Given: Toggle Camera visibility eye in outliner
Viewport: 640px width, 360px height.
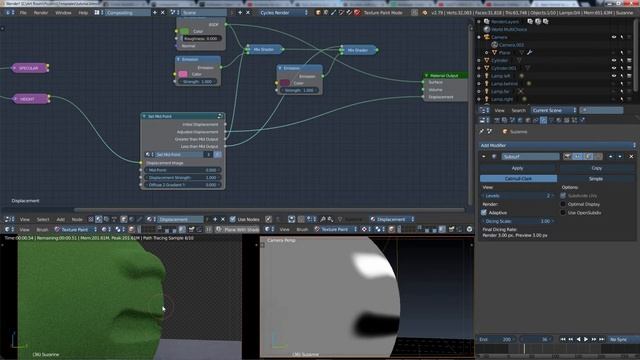Looking at the screenshot, I should tap(613, 37).
